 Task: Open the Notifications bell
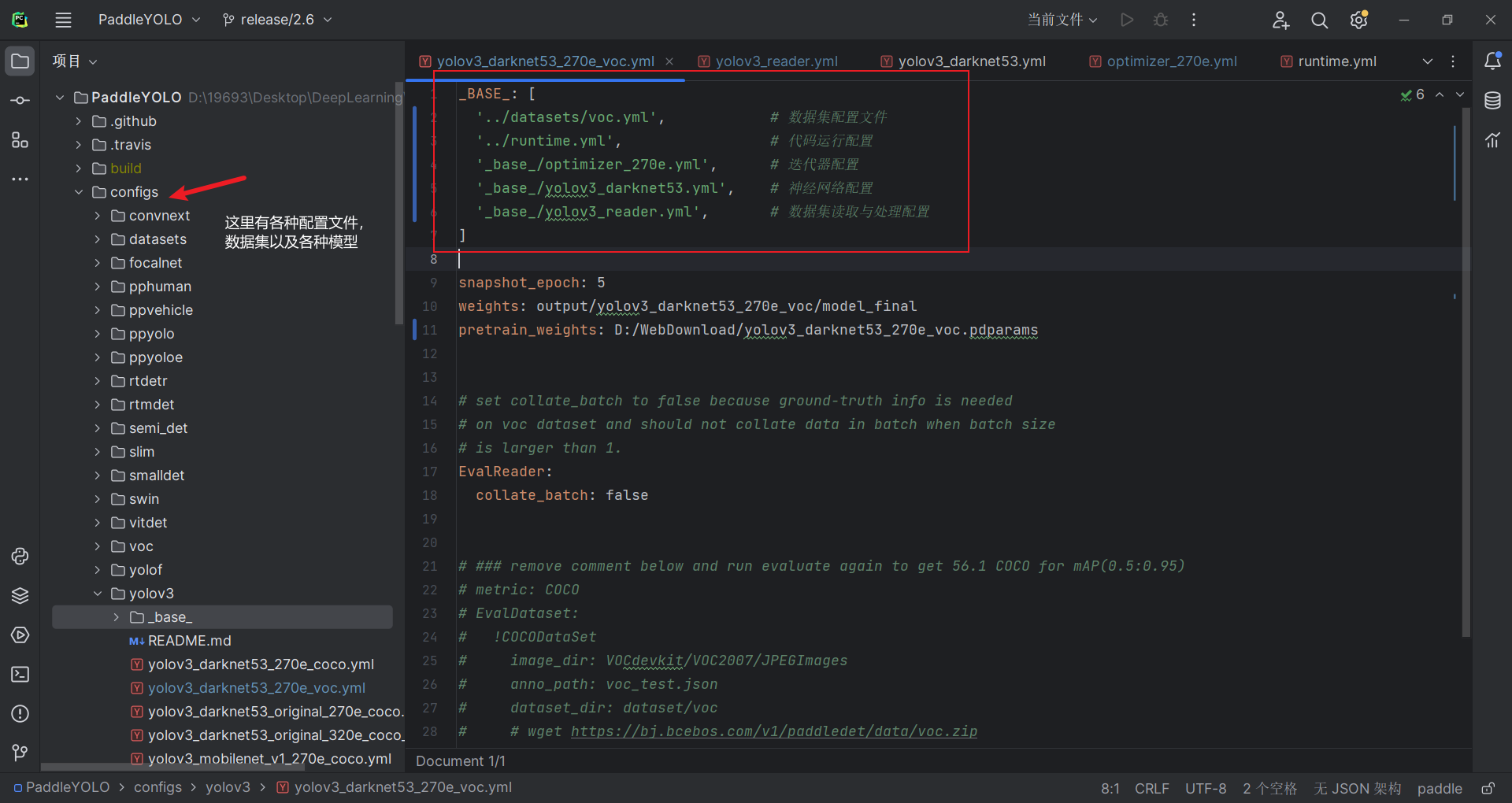point(1492,61)
